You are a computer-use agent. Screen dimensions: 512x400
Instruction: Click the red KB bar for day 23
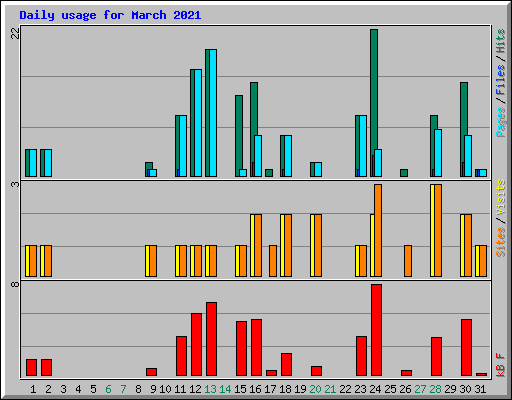[x=361, y=356]
